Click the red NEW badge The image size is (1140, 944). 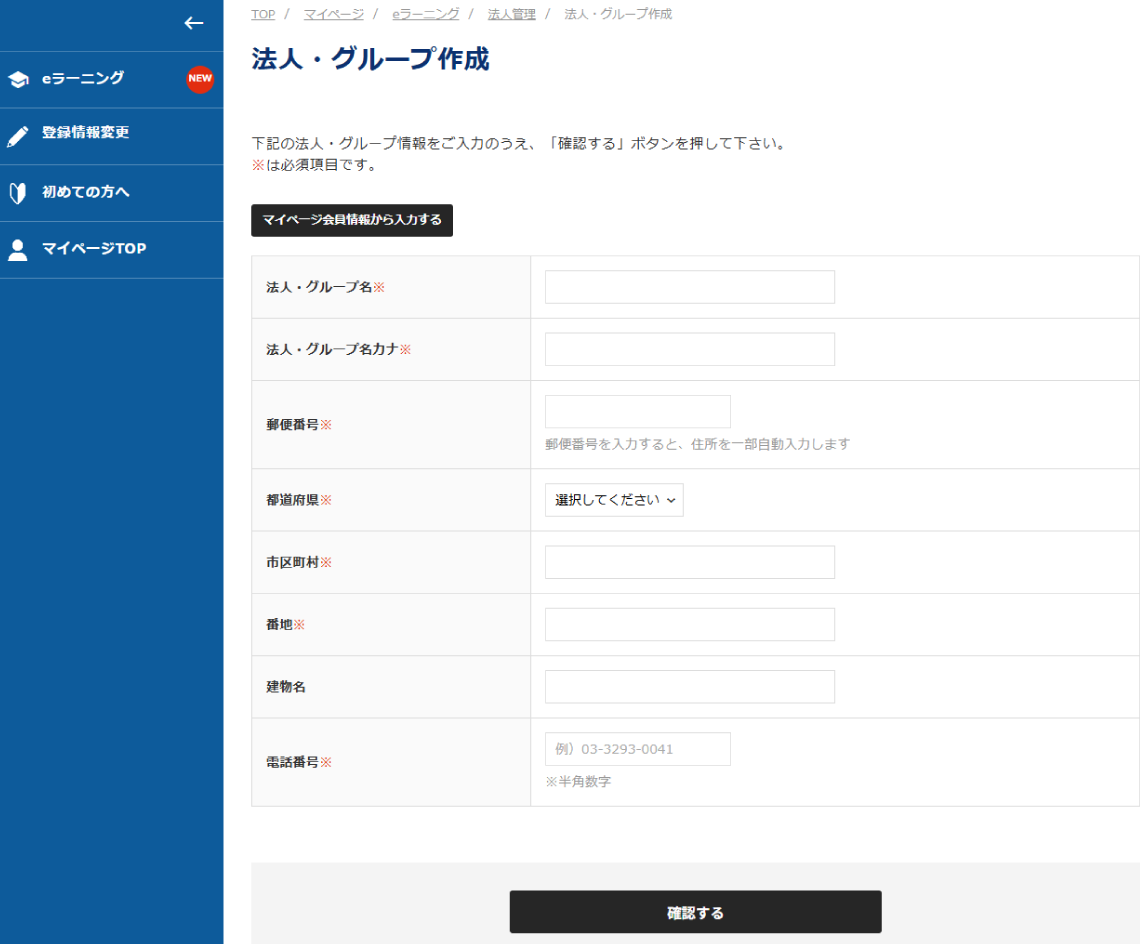click(200, 79)
